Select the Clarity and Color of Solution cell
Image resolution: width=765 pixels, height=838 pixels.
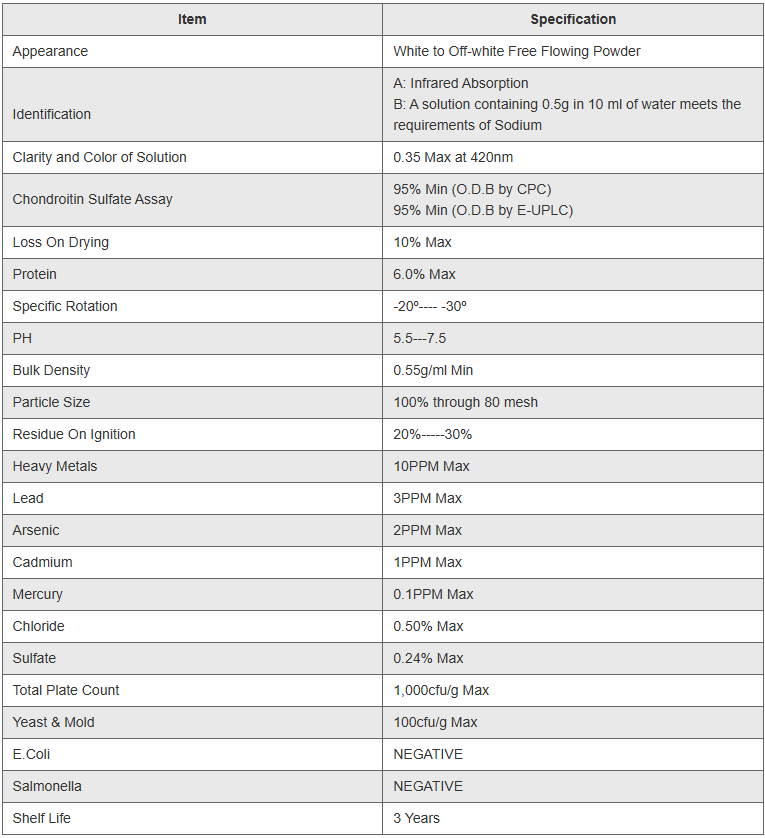[100, 157]
